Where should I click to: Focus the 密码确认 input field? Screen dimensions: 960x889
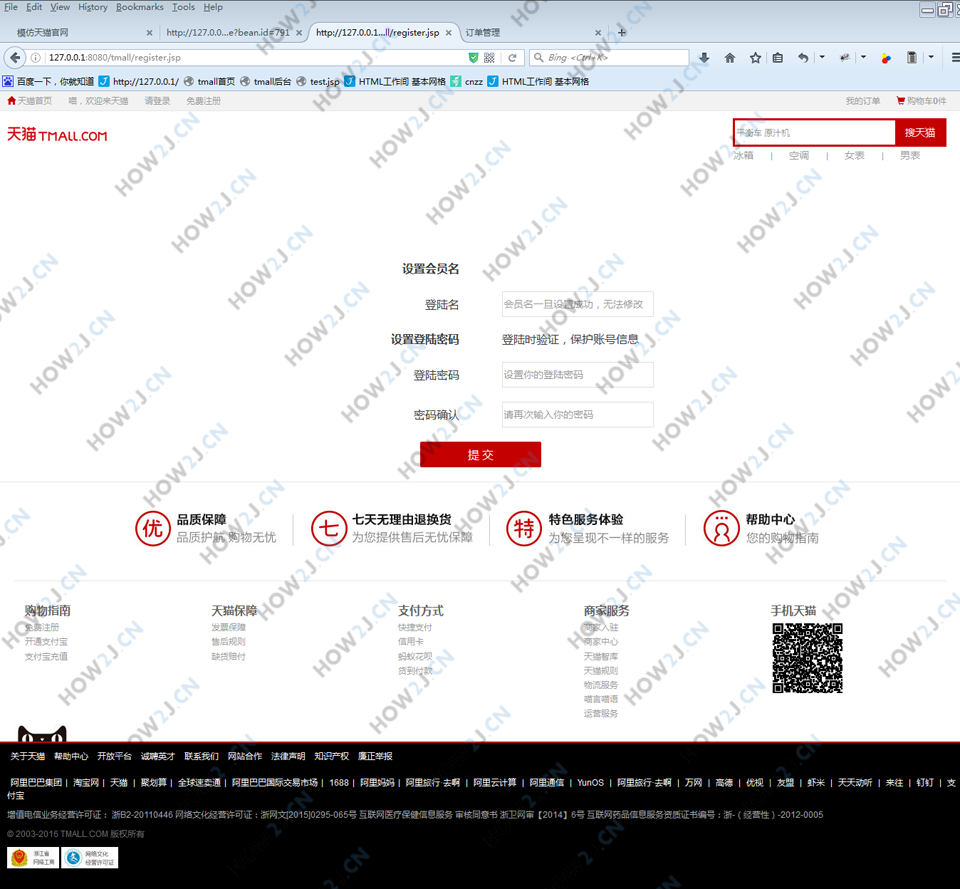(x=577, y=414)
